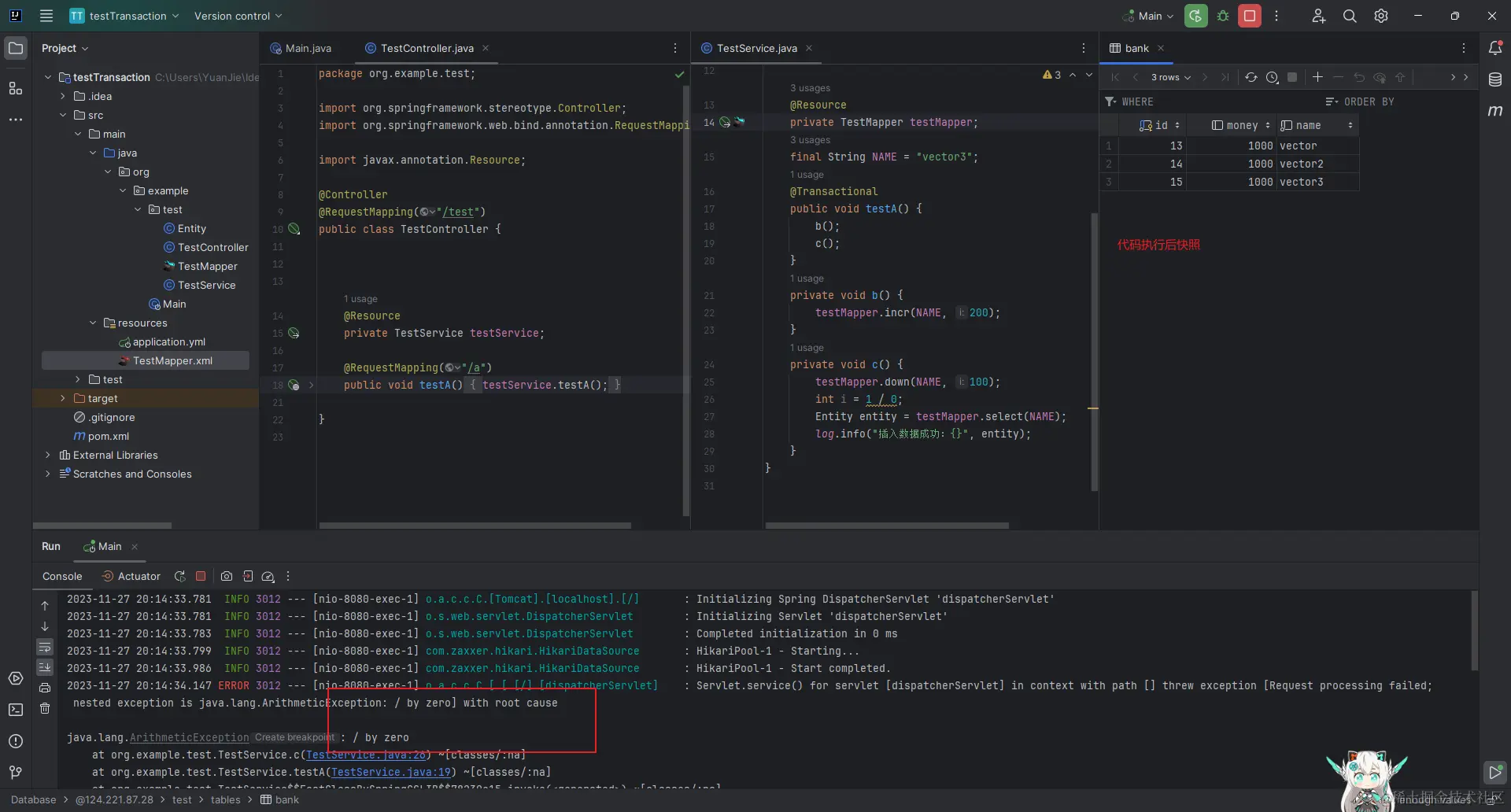This screenshot has height=812, width=1511.
Task: Open the Services tool window
Action: click(16, 678)
